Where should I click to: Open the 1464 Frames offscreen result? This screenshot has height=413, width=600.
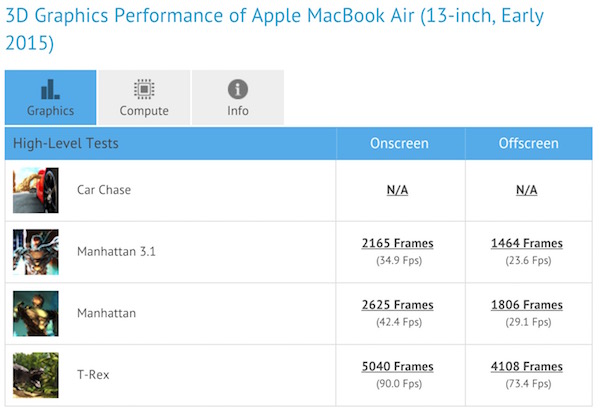click(527, 243)
